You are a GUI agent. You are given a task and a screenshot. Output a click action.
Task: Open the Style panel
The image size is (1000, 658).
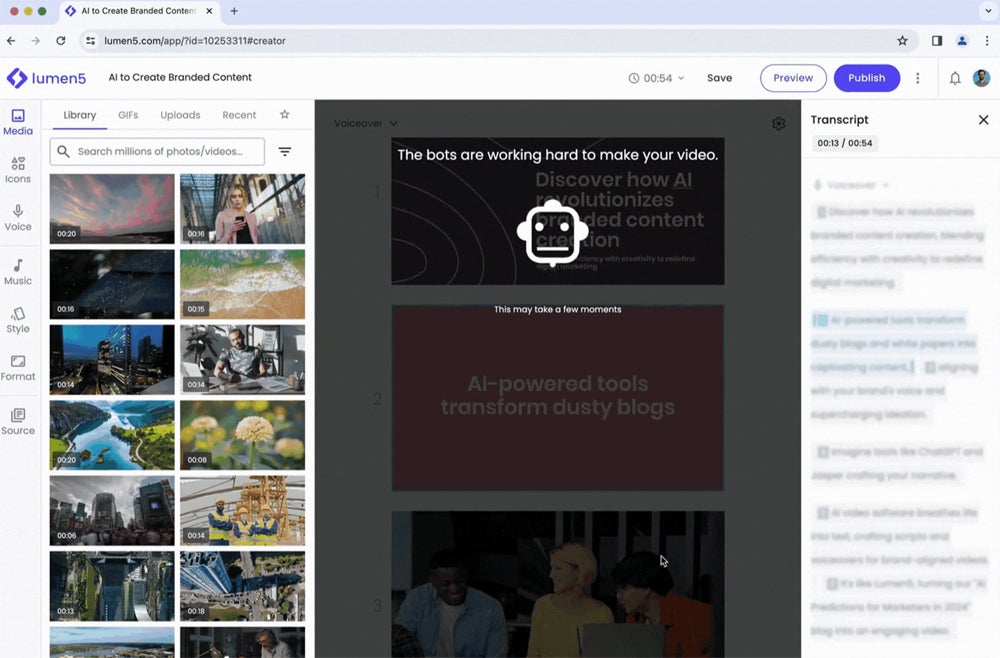tap(18, 319)
